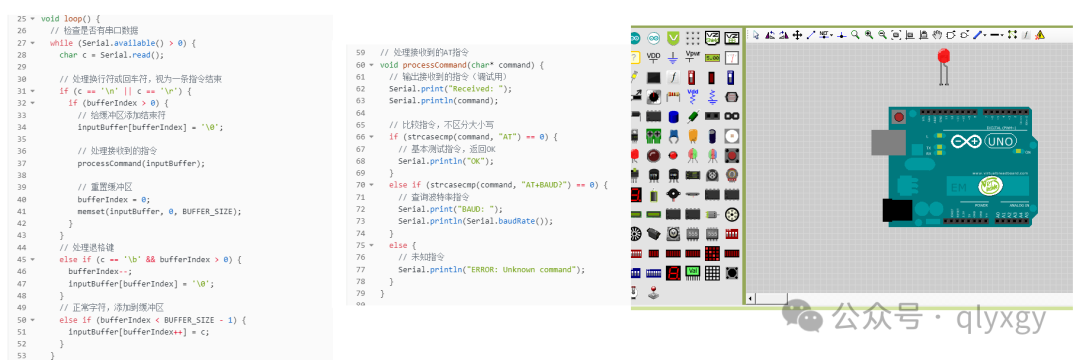The image size is (1080, 360).
Task: Open the NET label dropdown arrow
Action: pyautogui.click(x=831, y=35)
